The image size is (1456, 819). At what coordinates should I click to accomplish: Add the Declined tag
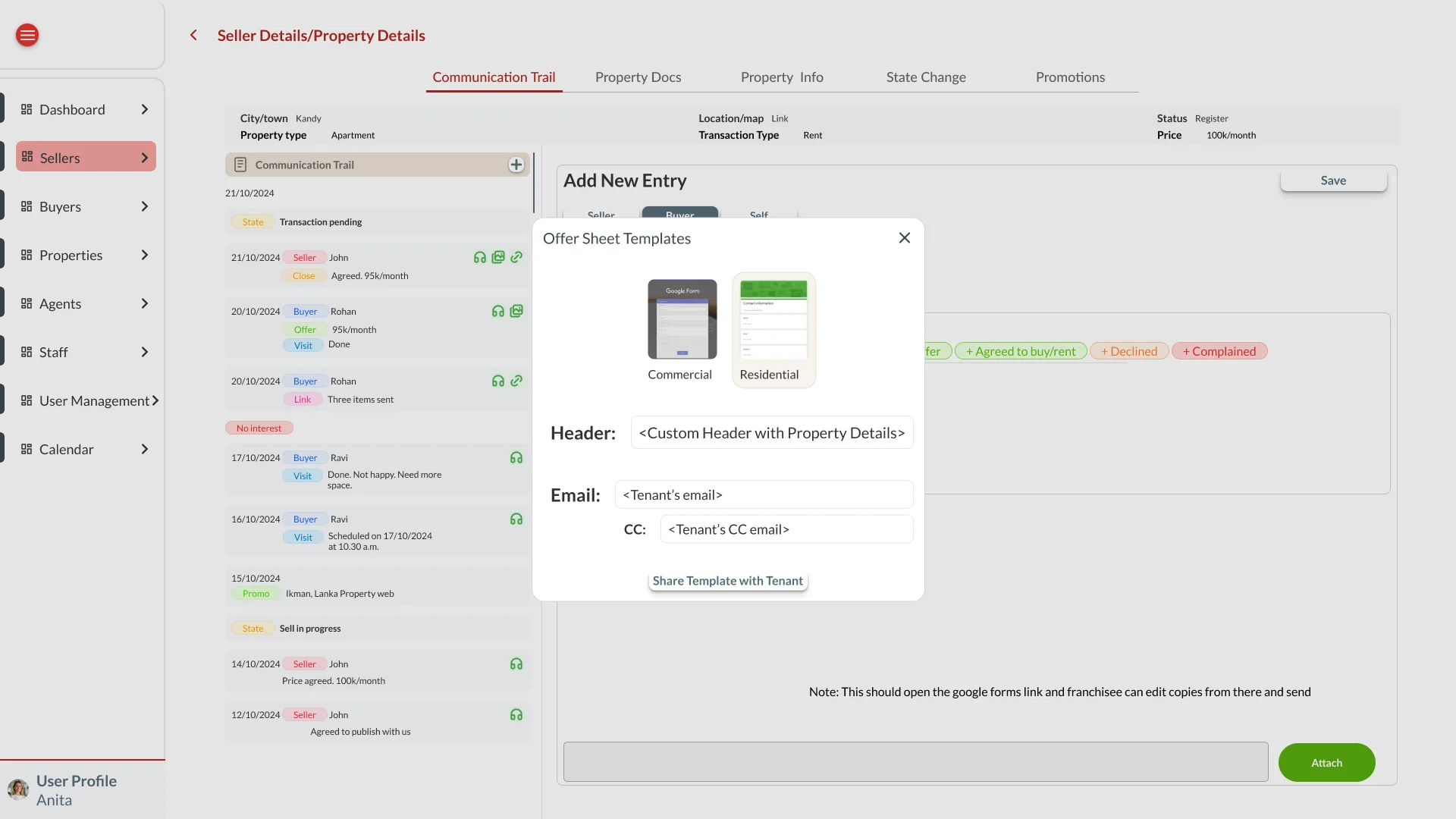coord(1128,351)
